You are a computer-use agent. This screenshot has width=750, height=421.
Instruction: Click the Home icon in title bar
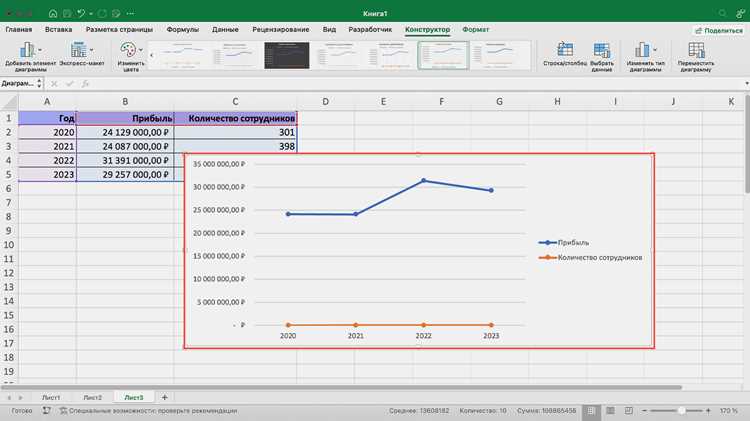click(x=53, y=13)
